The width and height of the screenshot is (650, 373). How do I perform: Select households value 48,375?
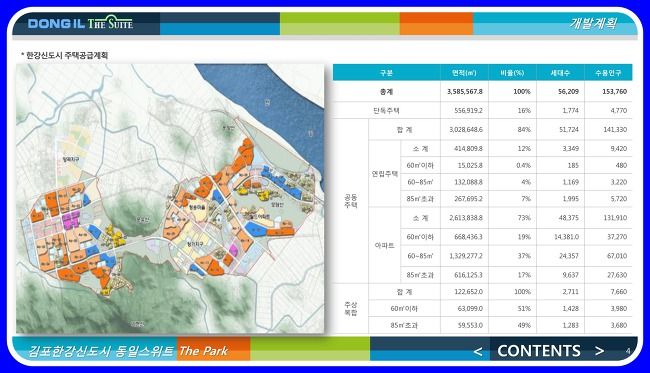[569, 218]
